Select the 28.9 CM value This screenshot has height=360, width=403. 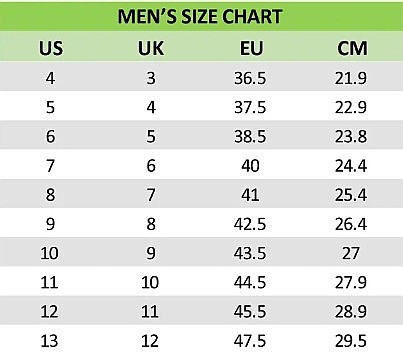(x=351, y=312)
